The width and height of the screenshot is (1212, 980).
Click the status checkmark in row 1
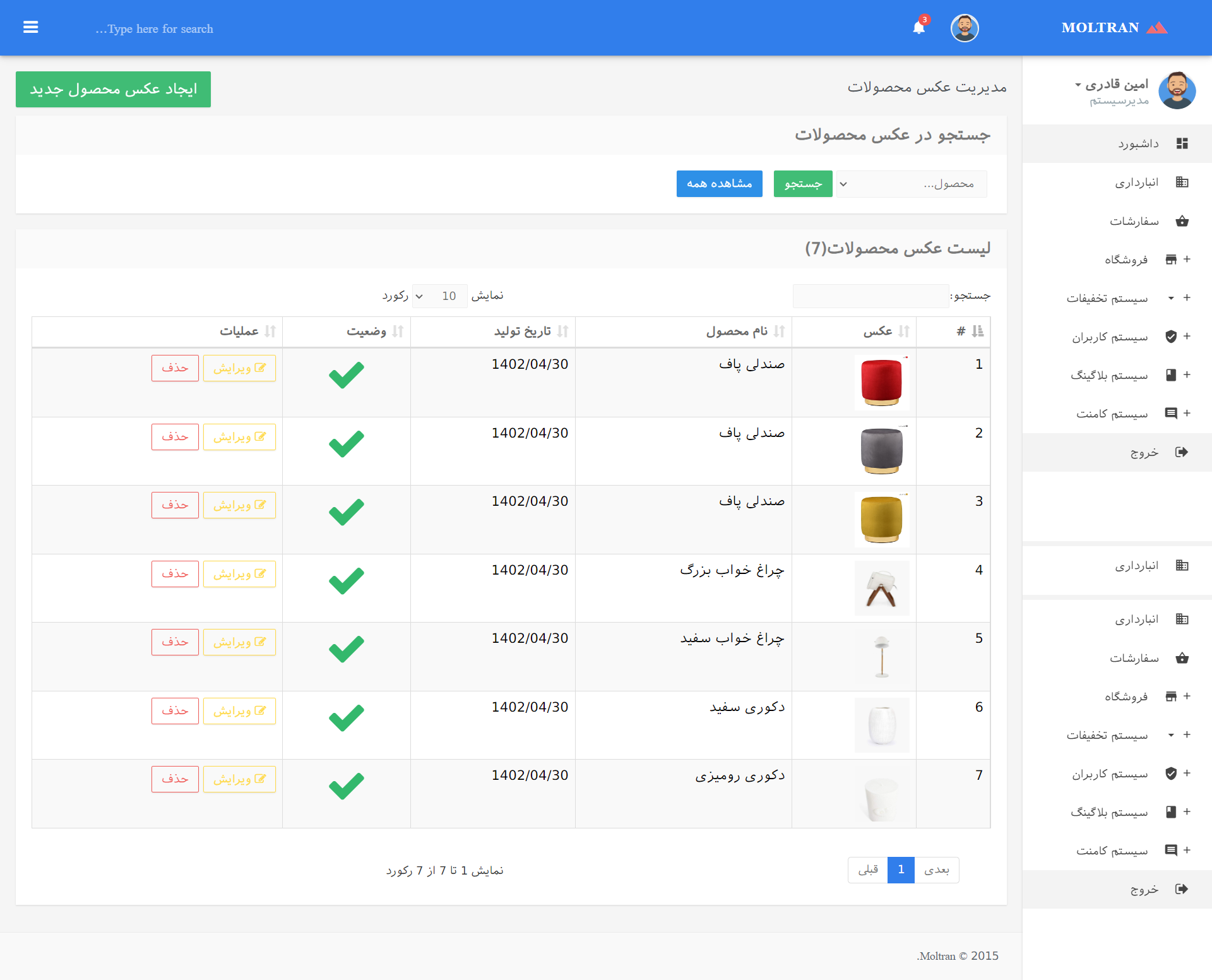click(346, 375)
